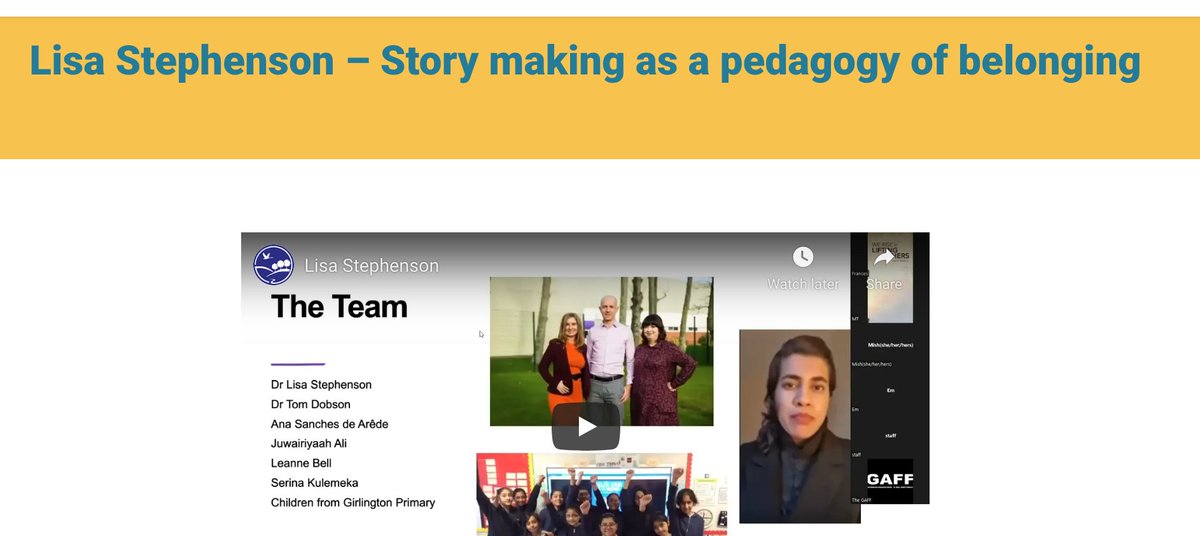The image size is (1200, 536).
Task: Click the name 'Juwairiyaah Ali'
Action: (x=309, y=443)
